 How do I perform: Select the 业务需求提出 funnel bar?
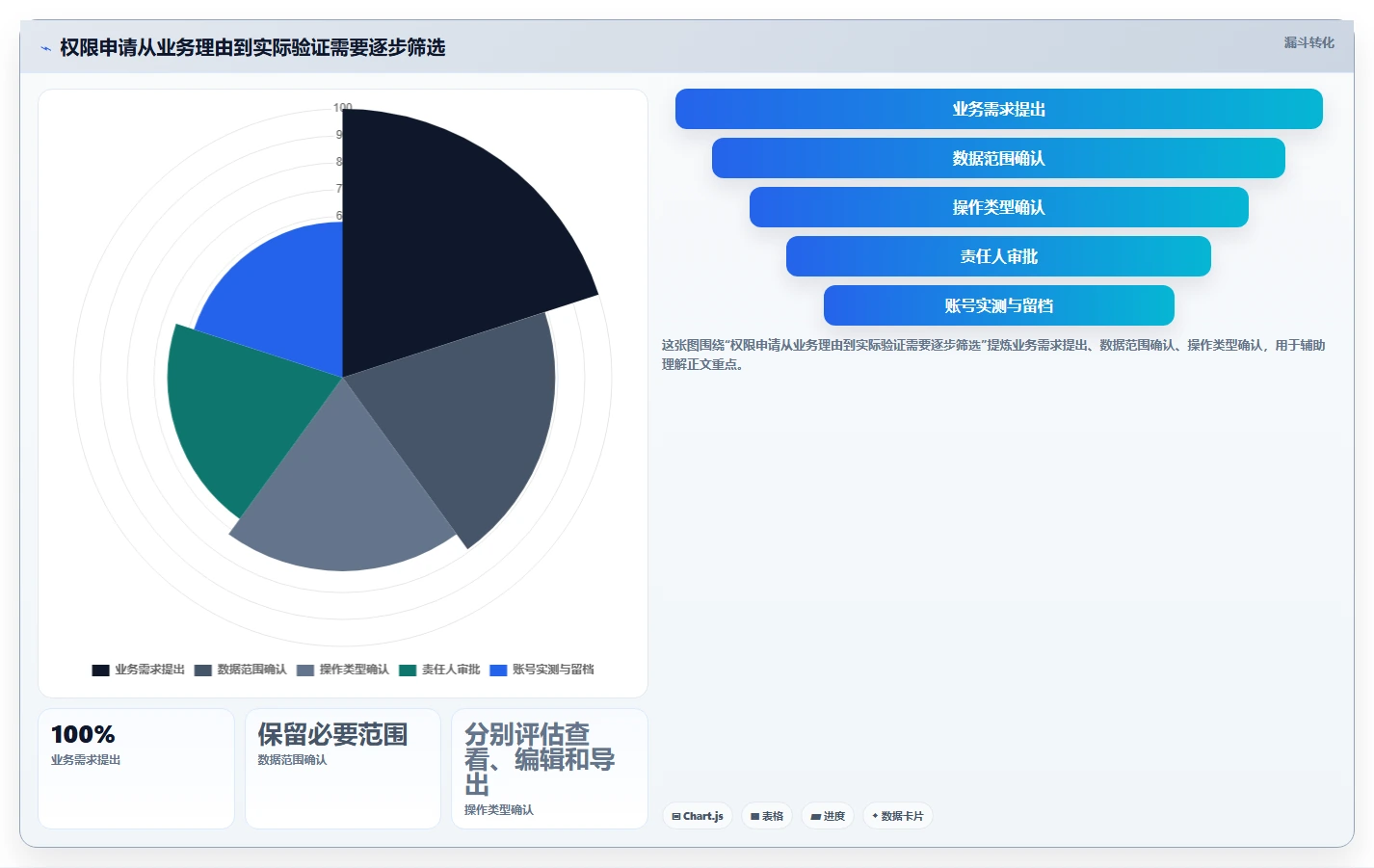(x=998, y=109)
